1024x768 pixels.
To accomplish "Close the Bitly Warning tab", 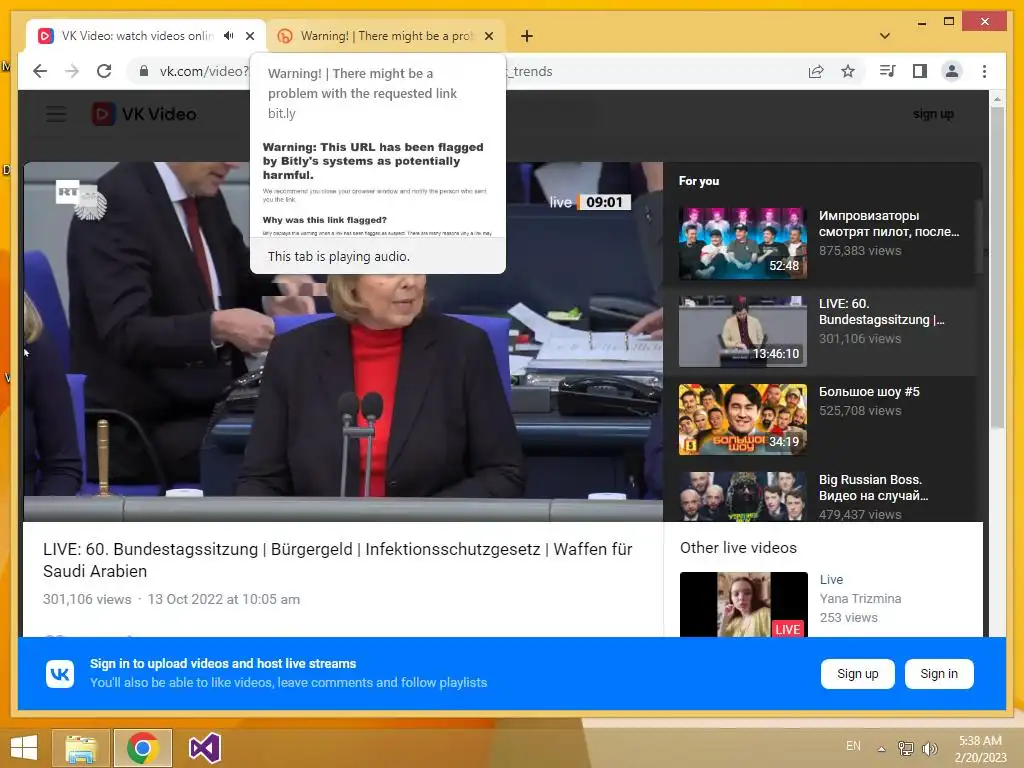I will 488,36.
